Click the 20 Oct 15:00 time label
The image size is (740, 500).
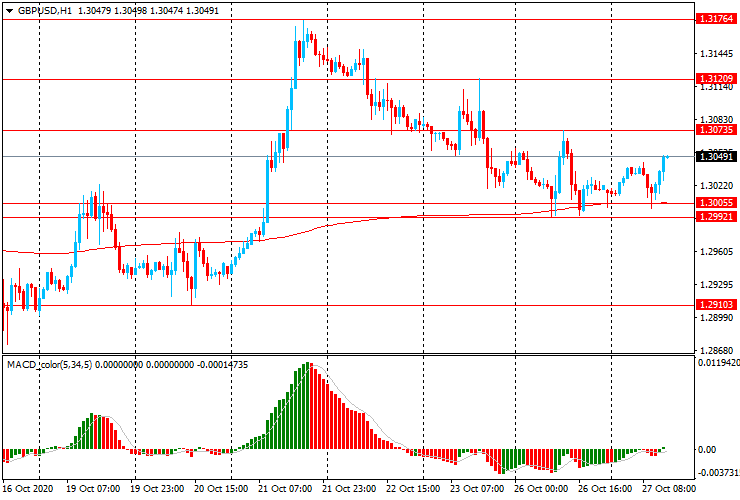coord(221,489)
